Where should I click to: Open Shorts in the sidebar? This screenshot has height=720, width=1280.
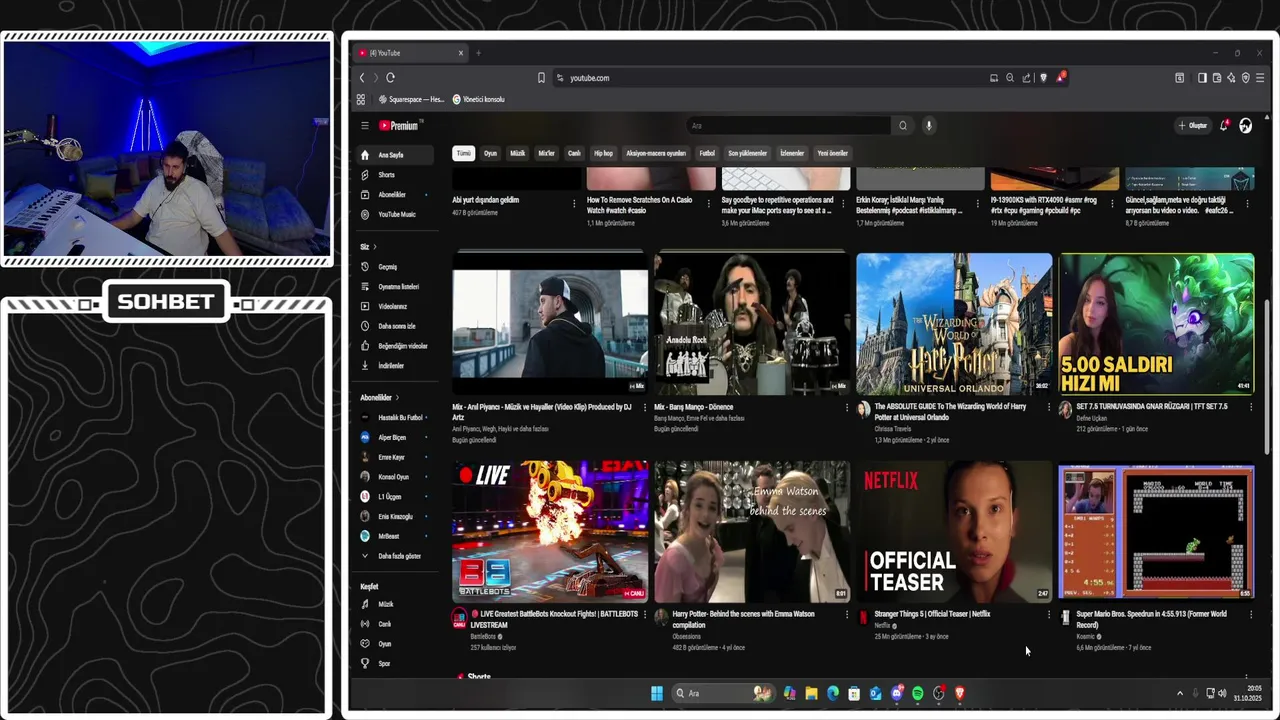[x=395, y=175]
